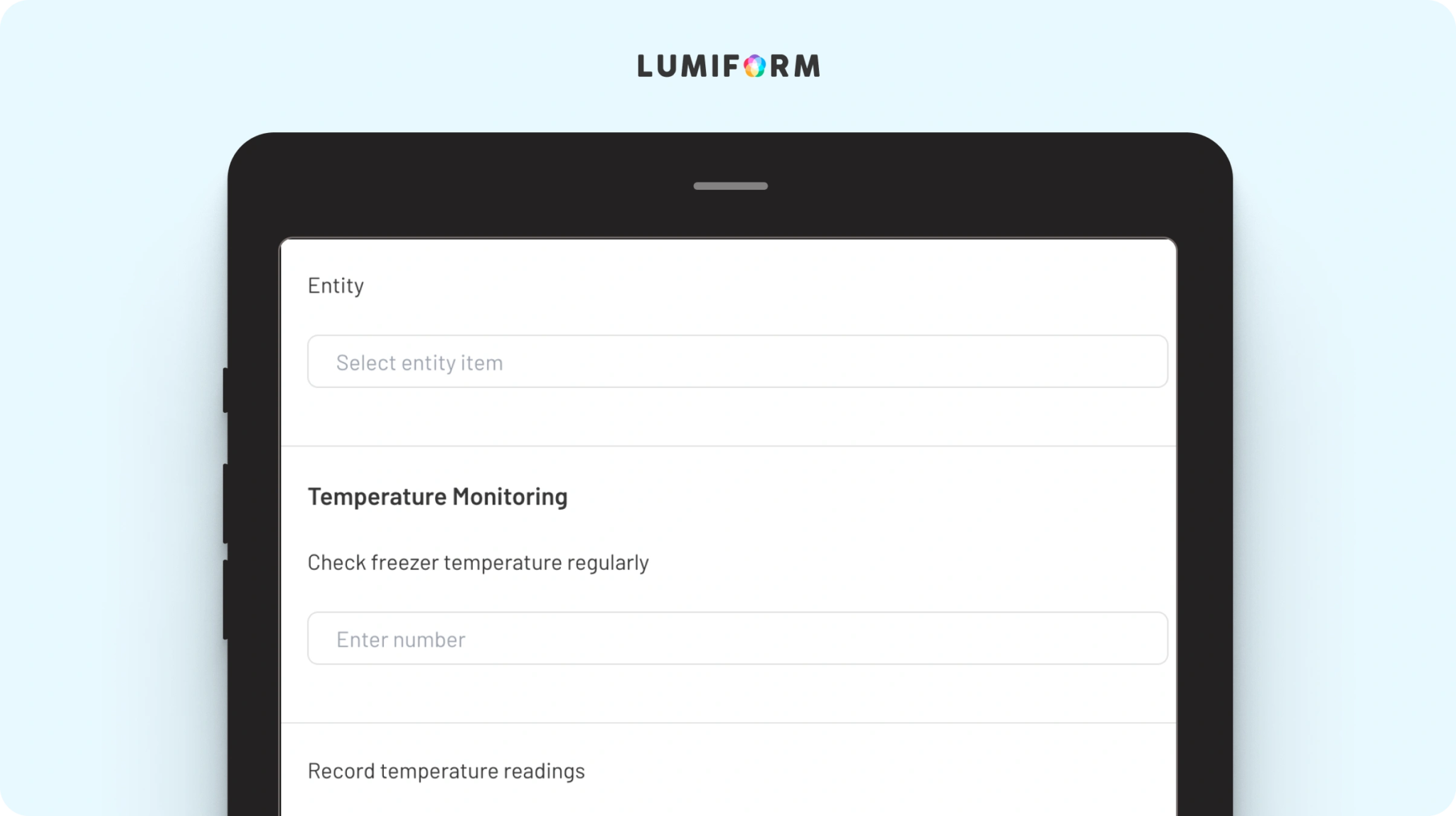Tap the Record temperature readings question
1456x816 pixels.
[x=446, y=771]
